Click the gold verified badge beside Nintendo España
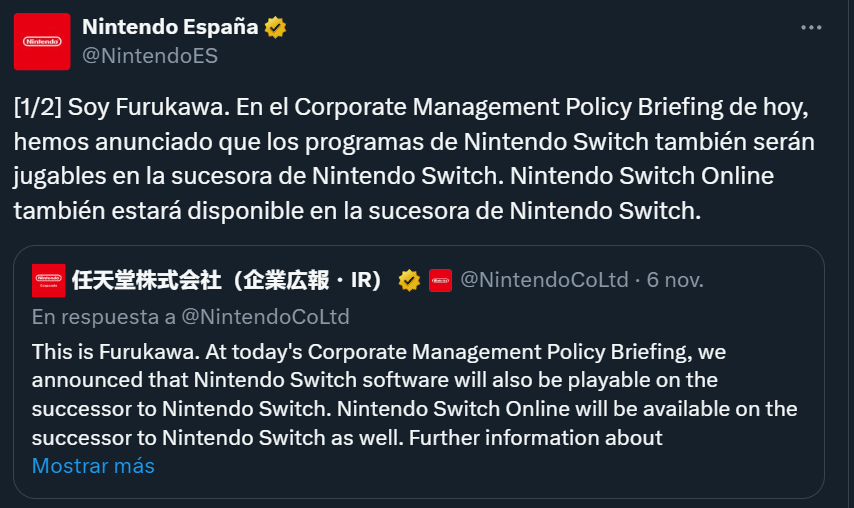Screen dimensions: 854x508 [x=276, y=28]
